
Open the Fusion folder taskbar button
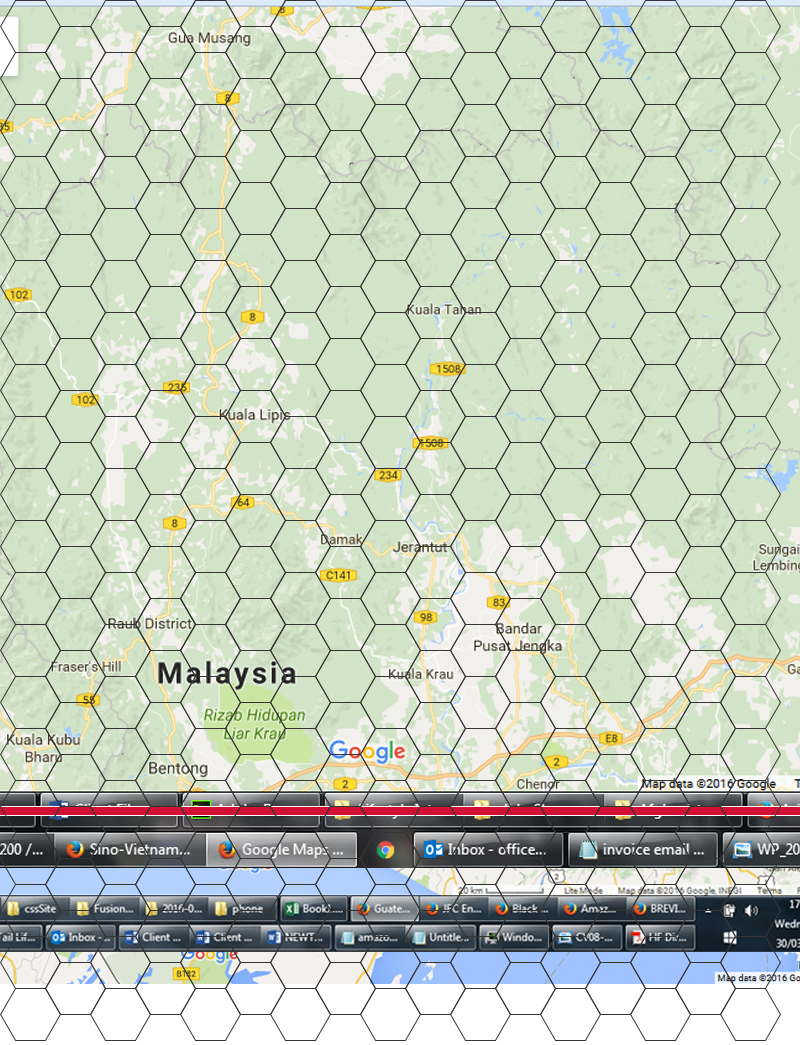pyautogui.click(x=105, y=908)
